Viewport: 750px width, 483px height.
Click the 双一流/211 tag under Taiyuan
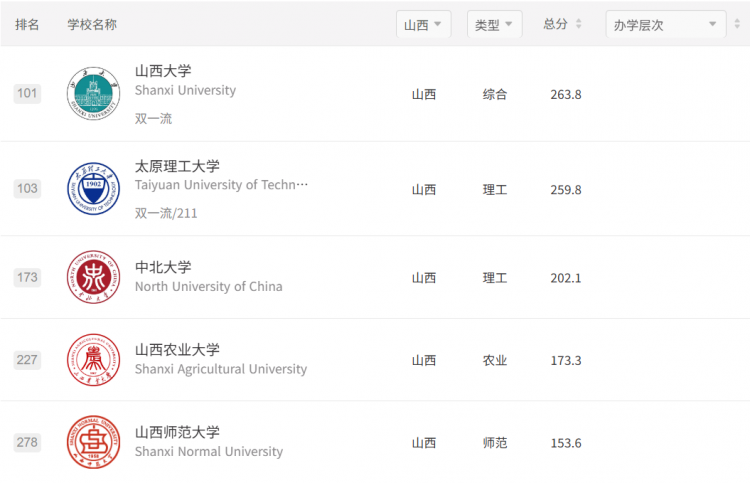pyautogui.click(x=166, y=213)
